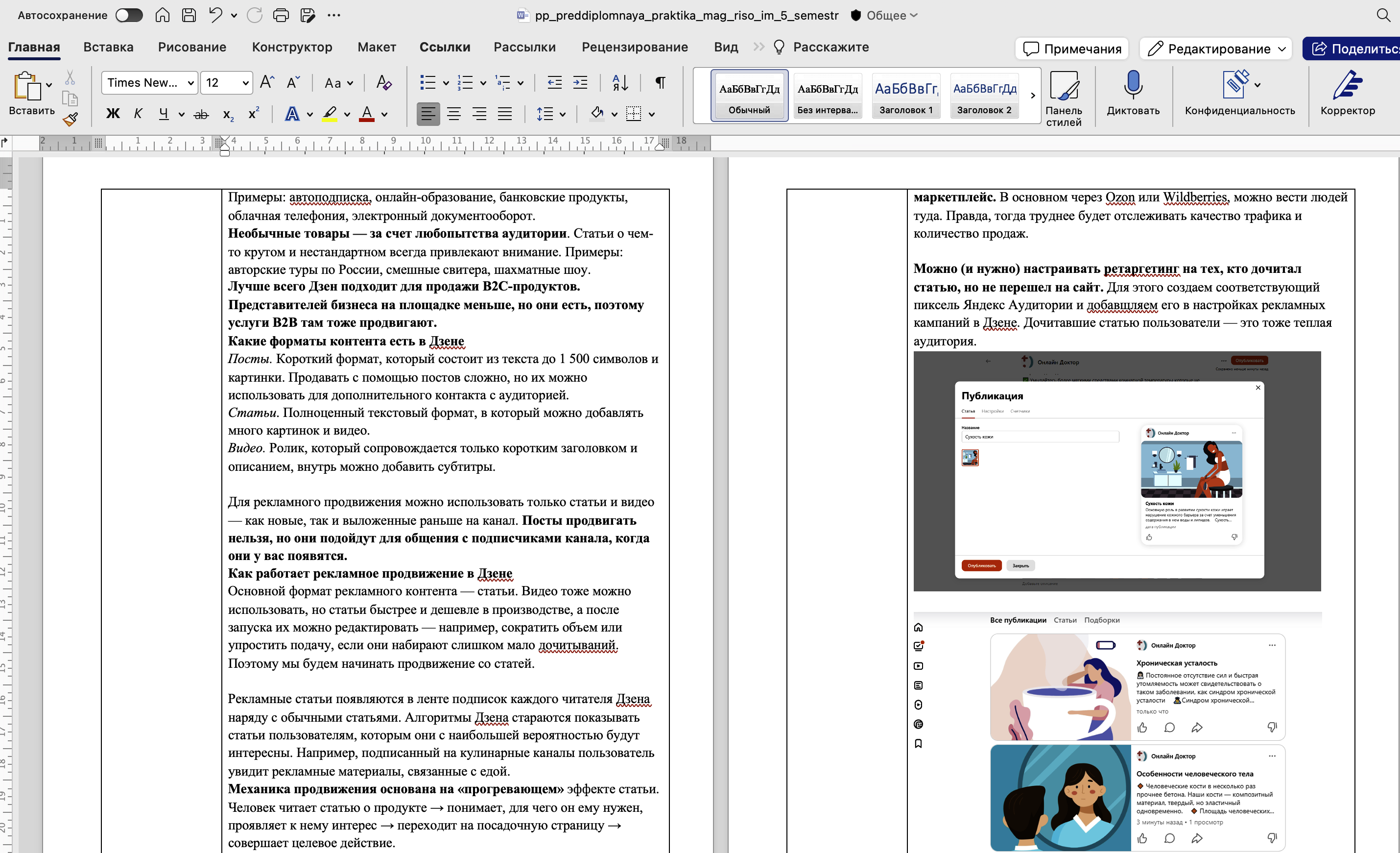Apply red font color

point(367,114)
